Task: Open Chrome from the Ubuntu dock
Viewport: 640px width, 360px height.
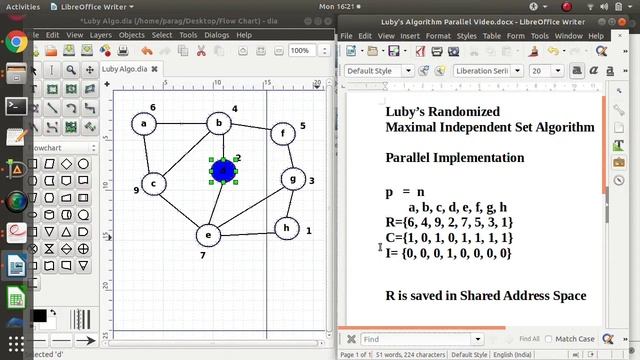Action: click(16, 42)
